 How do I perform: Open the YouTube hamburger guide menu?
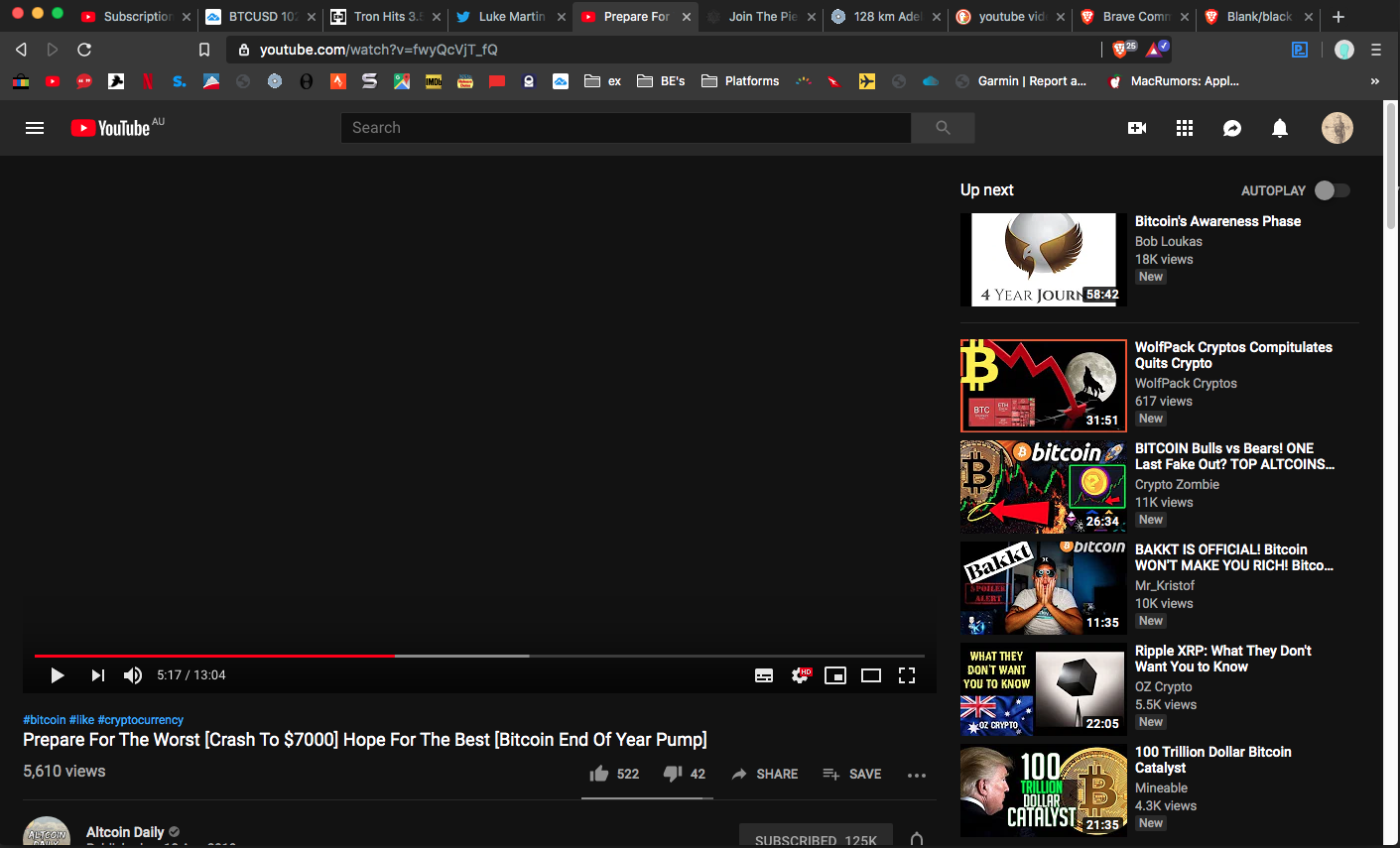point(35,128)
